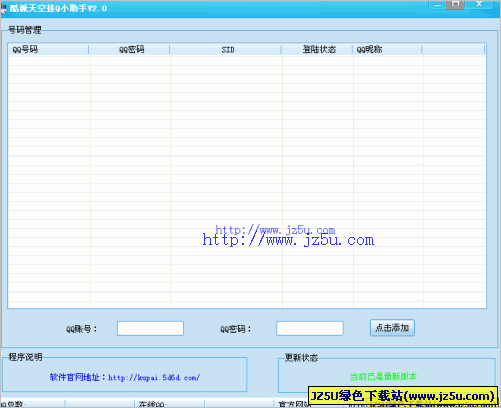Image resolution: width=501 pixels, height=408 pixels.
Task: Click the 程序说明 group label
Action: (x=25, y=357)
